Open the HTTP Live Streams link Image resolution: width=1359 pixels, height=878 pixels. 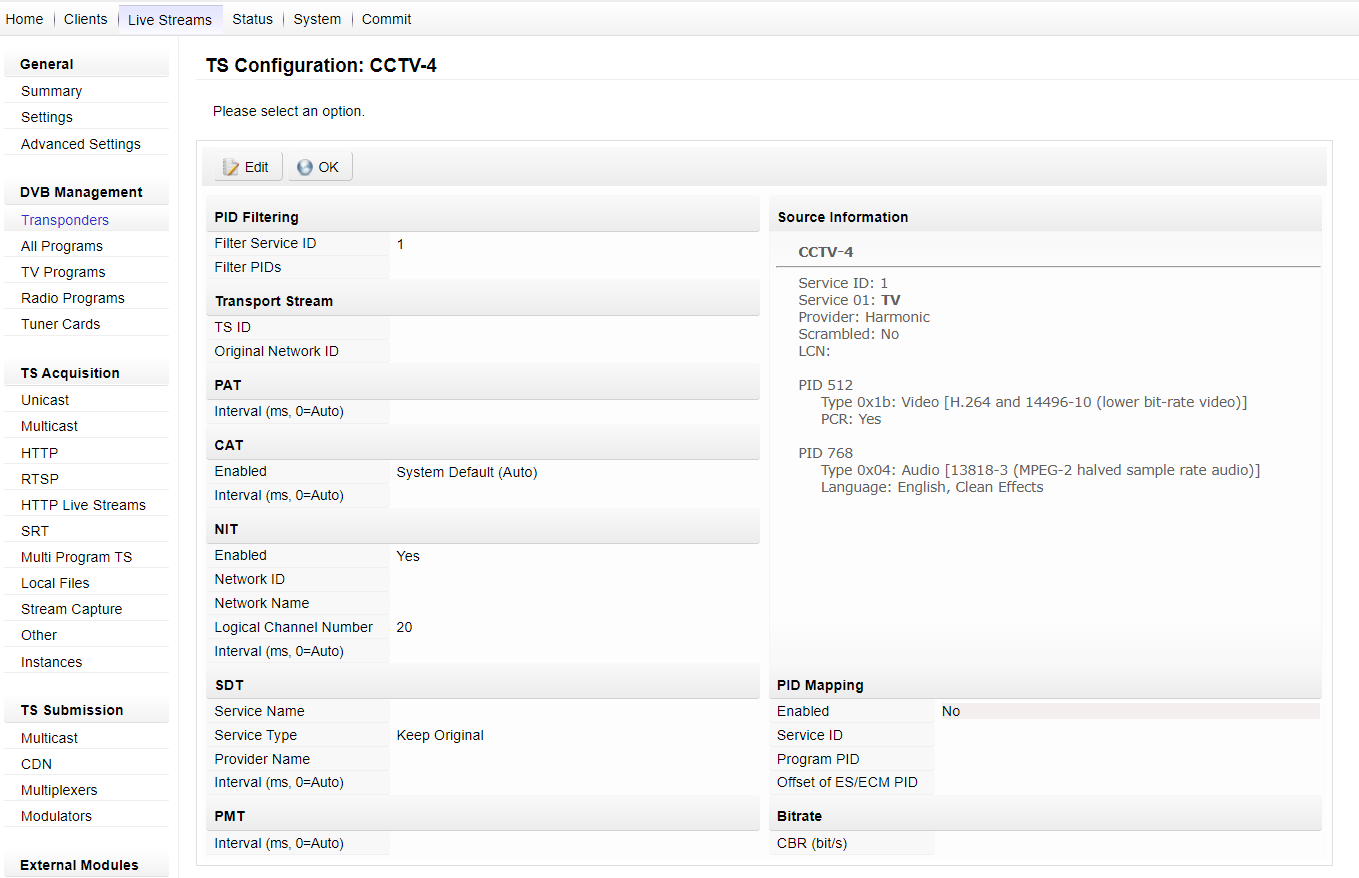[x=83, y=505]
